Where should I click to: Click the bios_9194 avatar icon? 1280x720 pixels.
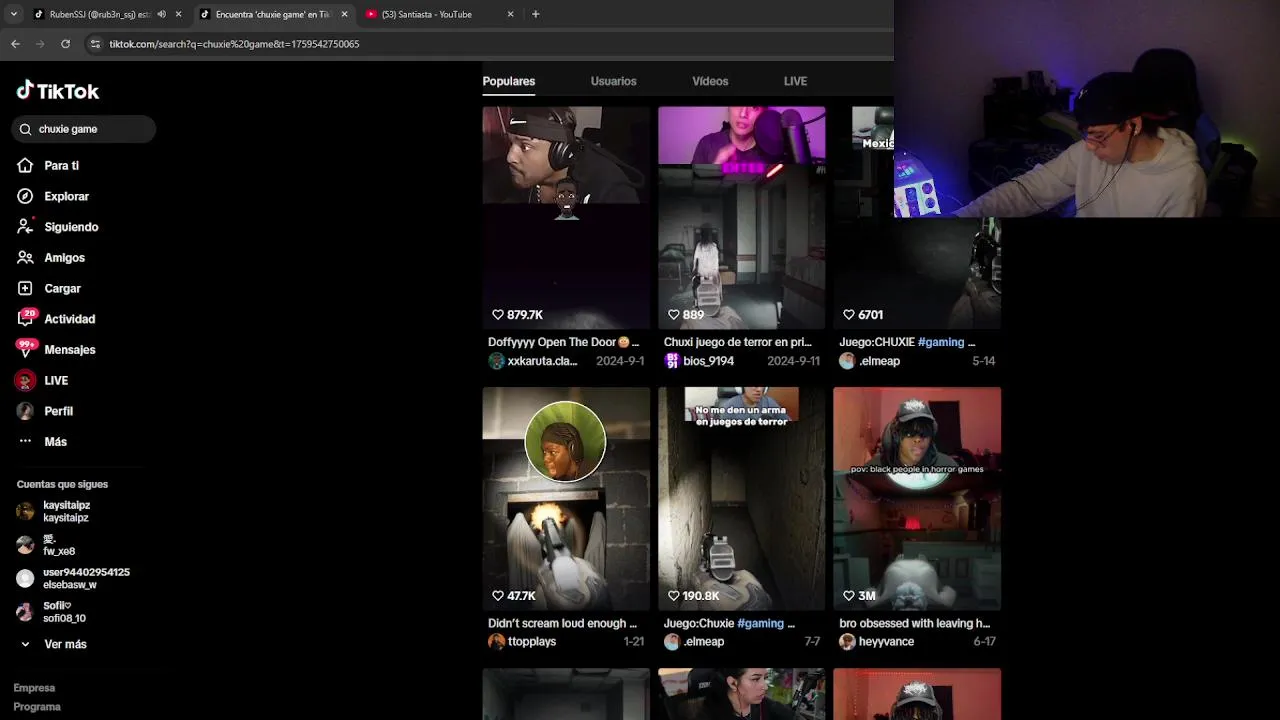pyautogui.click(x=672, y=361)
